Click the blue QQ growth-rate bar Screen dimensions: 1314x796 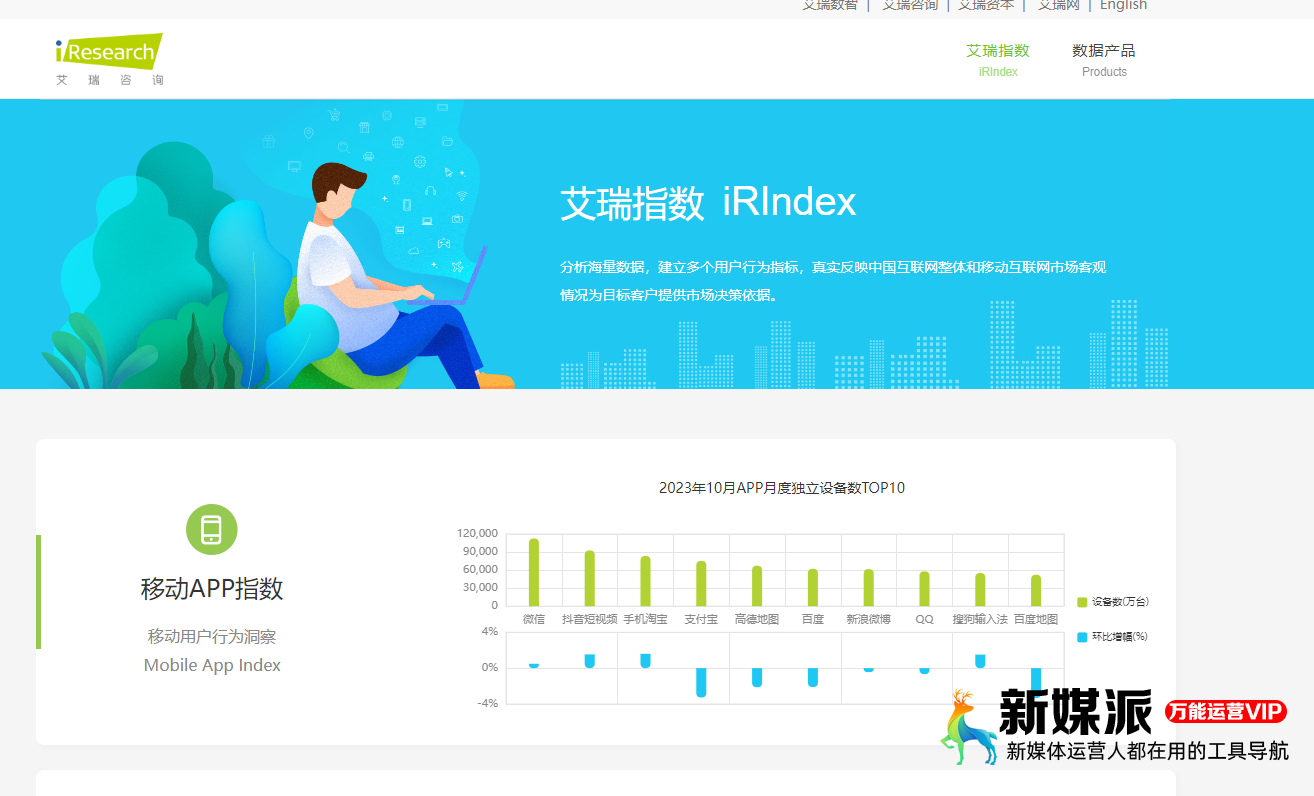pos(924,670)
